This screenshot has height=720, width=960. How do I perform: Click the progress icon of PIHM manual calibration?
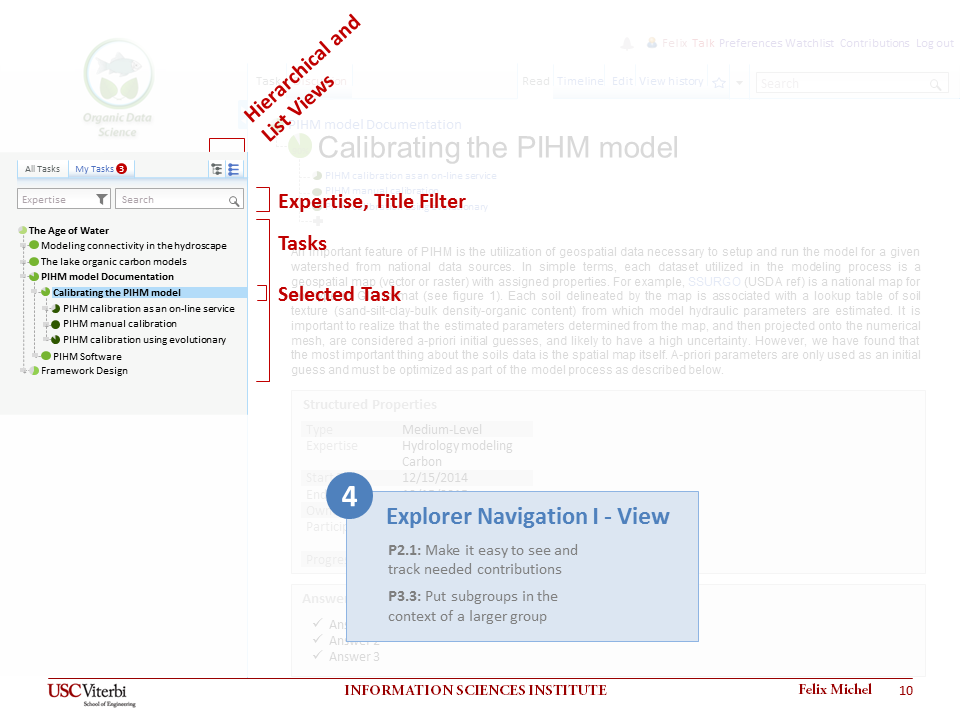(55, 324)
